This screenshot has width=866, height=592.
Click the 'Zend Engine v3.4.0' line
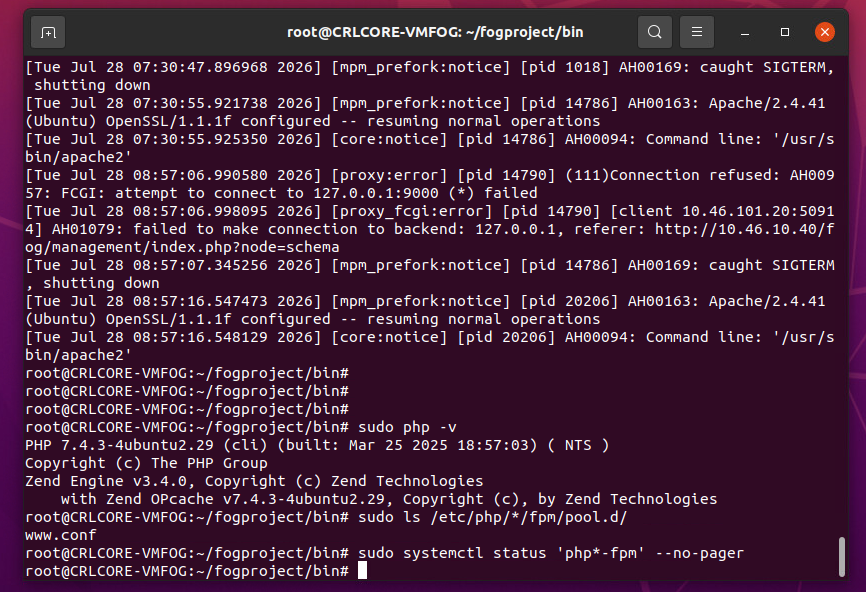254,481
